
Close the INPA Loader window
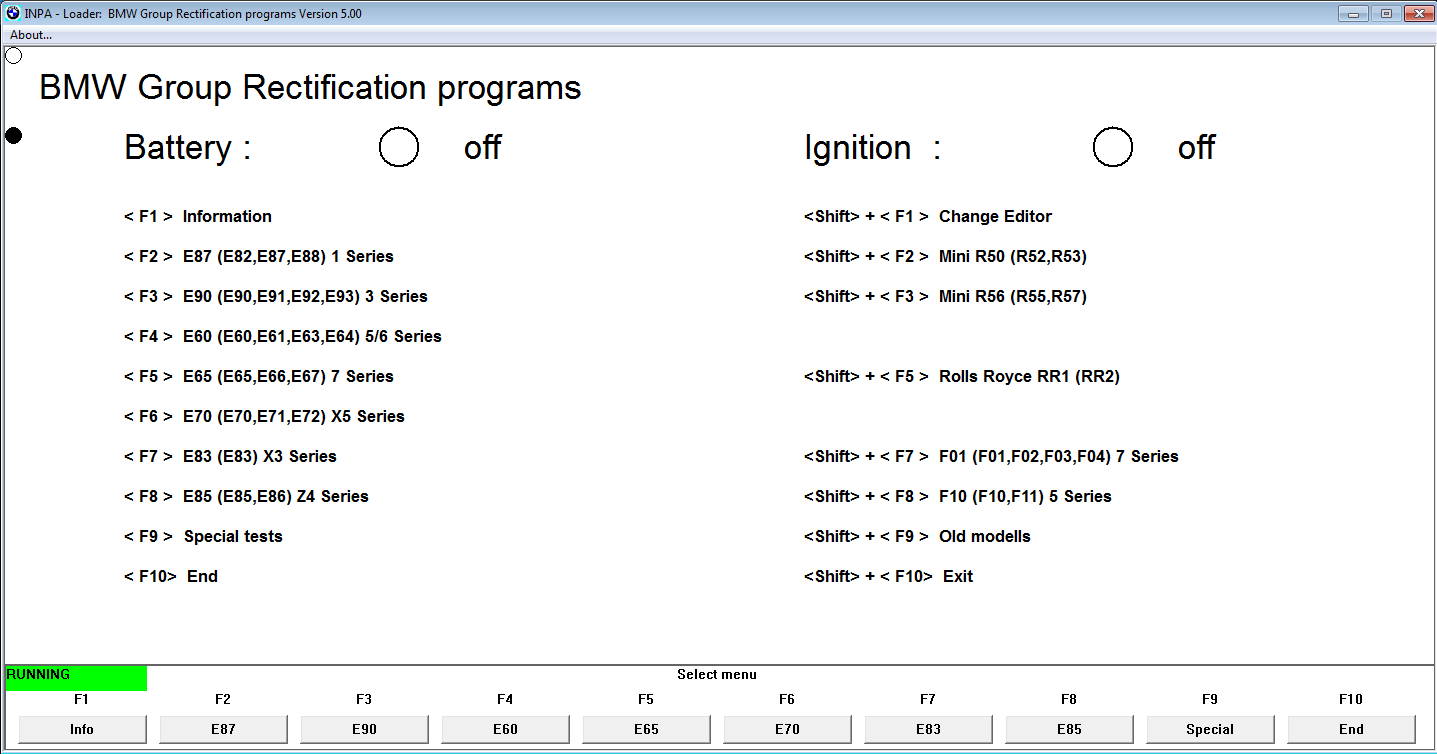click(x=1417, y=13)
